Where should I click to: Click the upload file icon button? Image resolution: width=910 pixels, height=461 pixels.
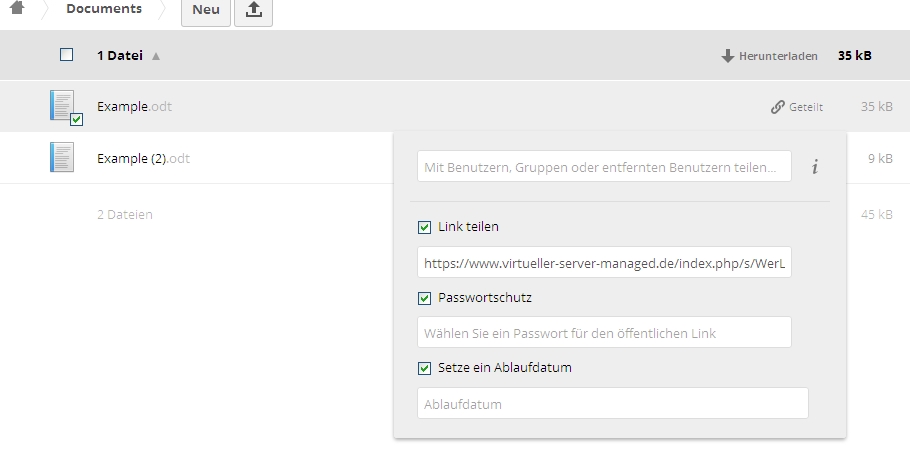(x=254, y=10)
